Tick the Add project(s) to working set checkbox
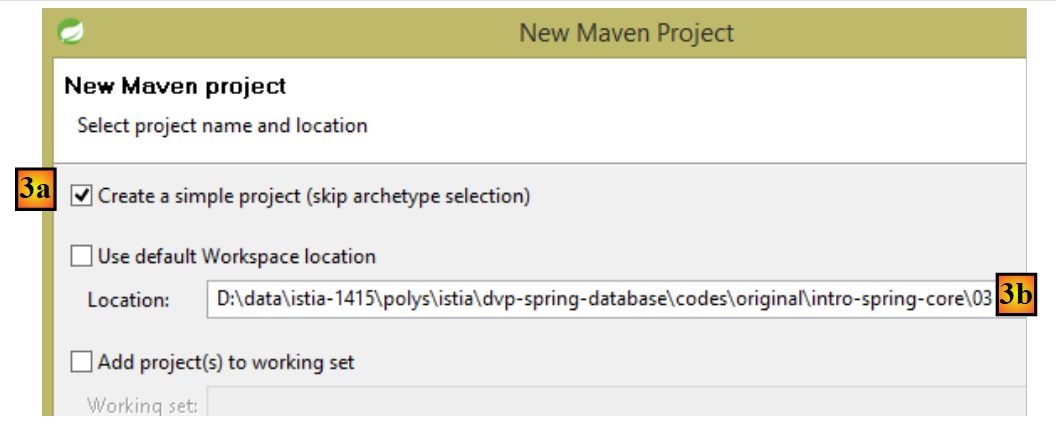The height and width of the screenshot is (432, 1056). tap(82, 361)
